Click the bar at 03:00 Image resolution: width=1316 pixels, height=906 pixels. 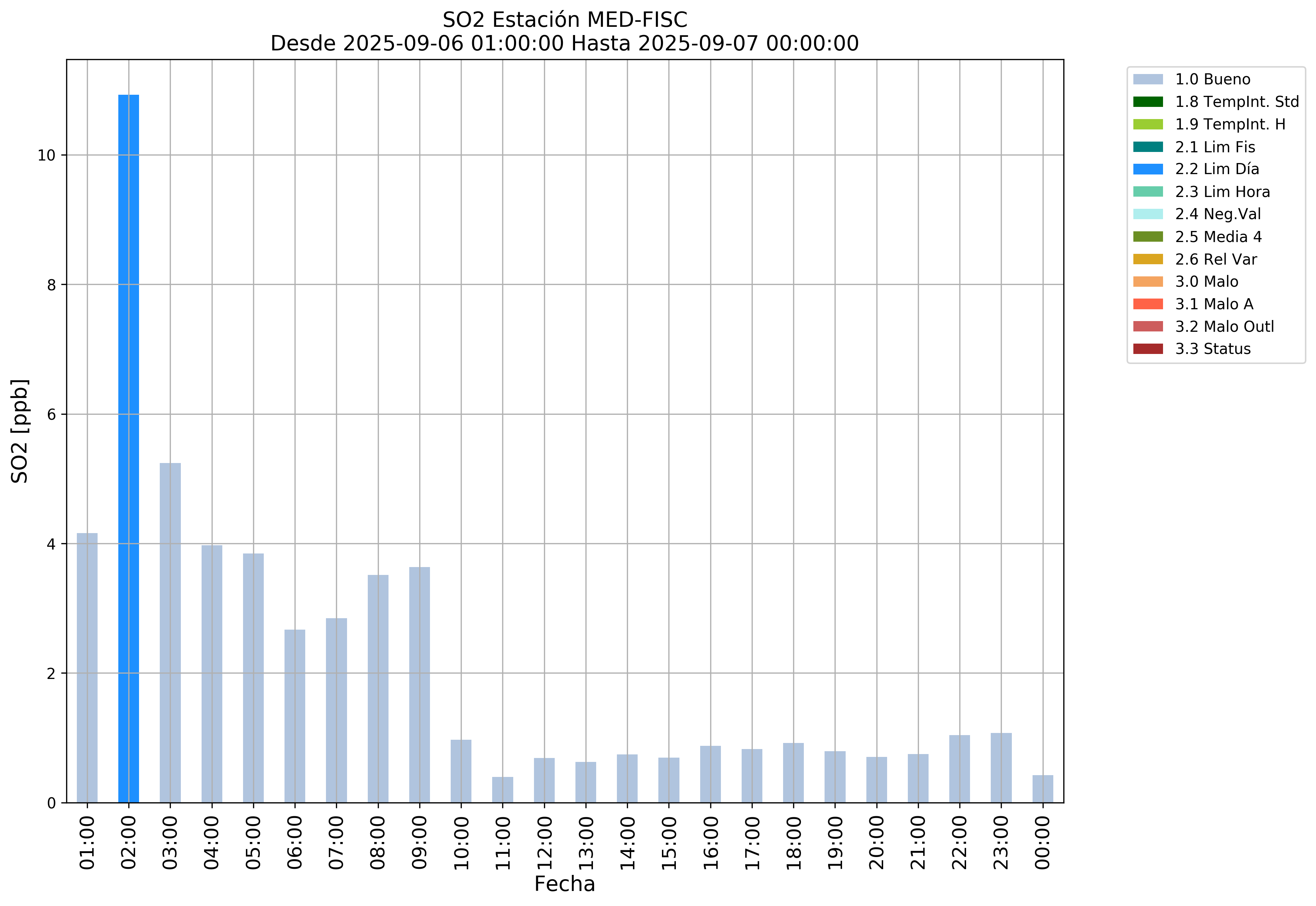click(170, 632)
